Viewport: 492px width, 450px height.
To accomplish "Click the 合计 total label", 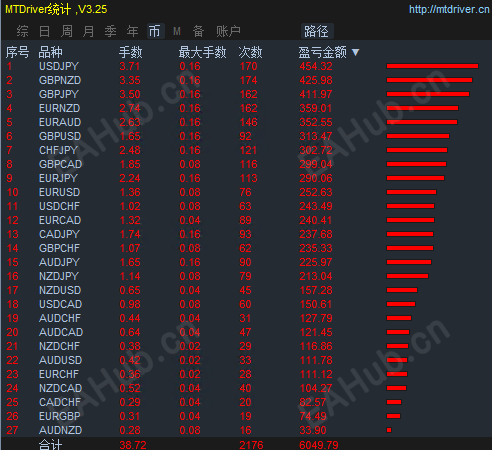I will pos(50,445).
